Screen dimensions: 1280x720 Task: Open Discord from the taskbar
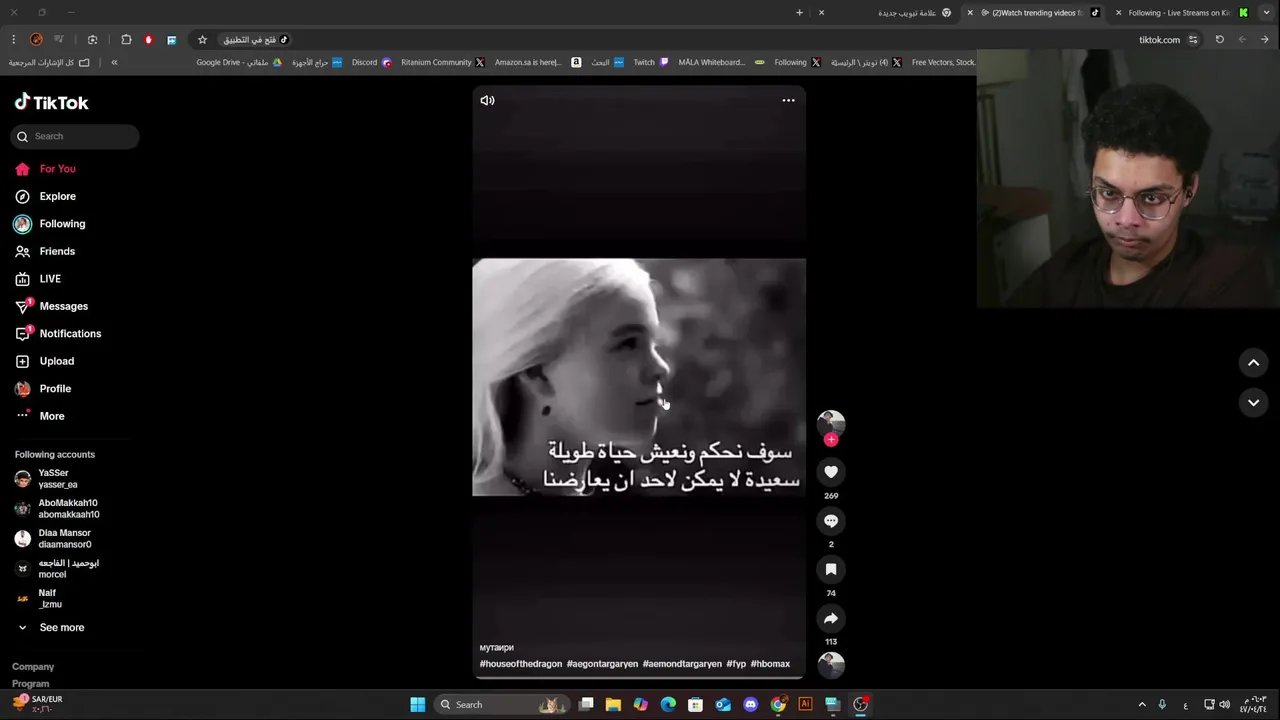pos(751,705)
